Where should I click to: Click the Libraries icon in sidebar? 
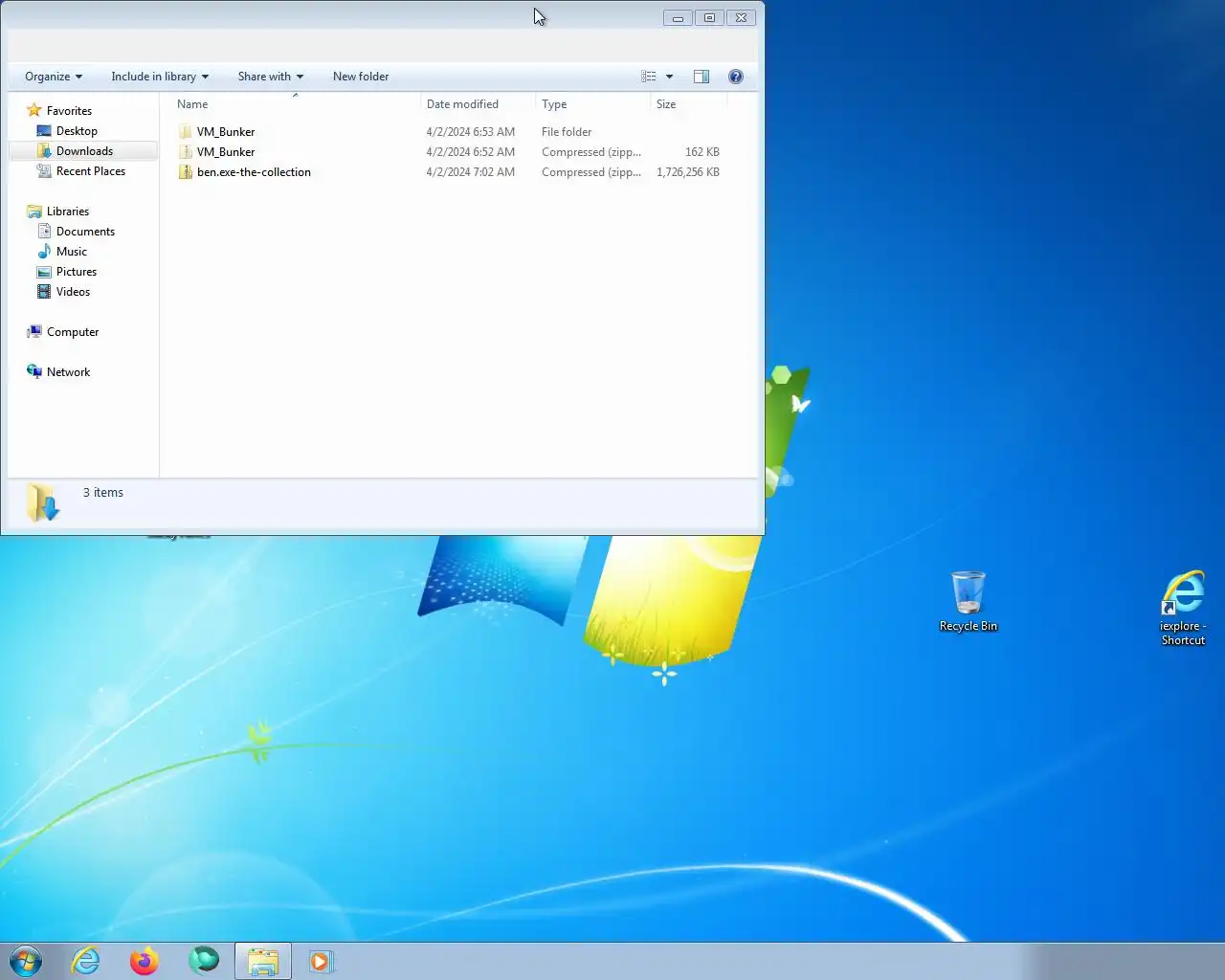click(x=34, y=212)
